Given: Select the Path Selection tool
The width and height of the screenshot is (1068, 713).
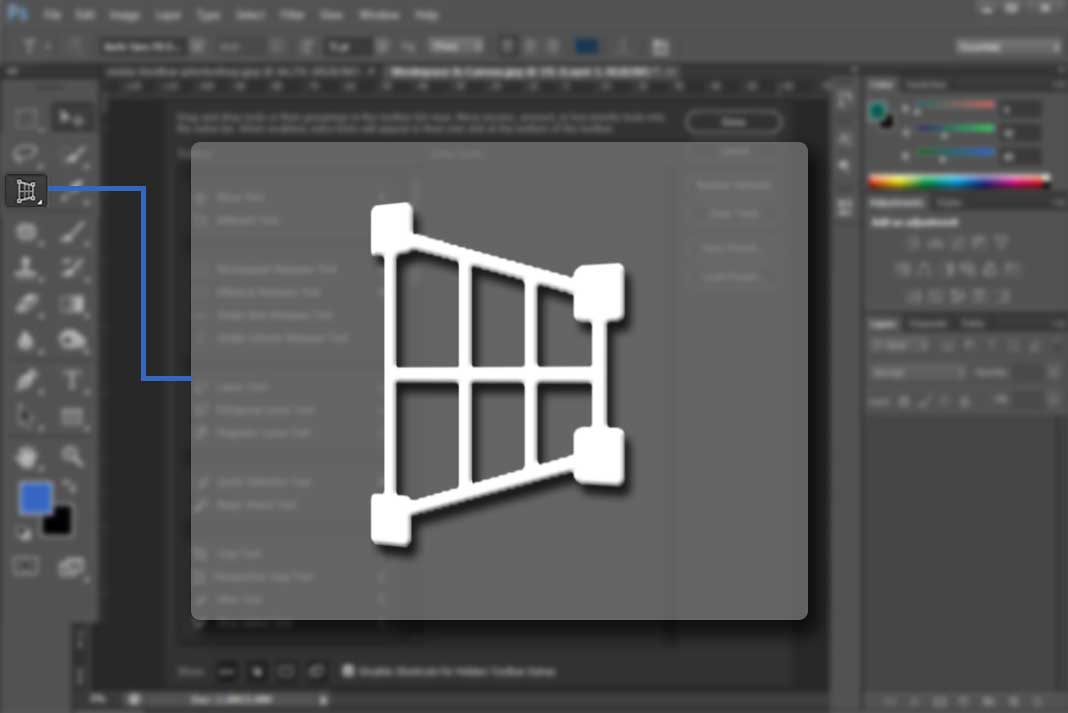Looking at the screenshot, I should click(x=26, y=416).
